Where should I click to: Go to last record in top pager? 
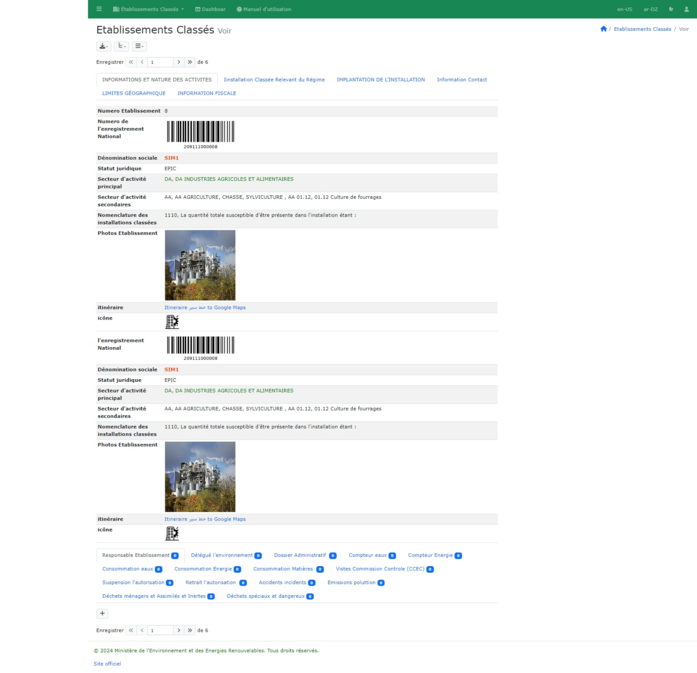pyautogui.click(x=190, y=62)
